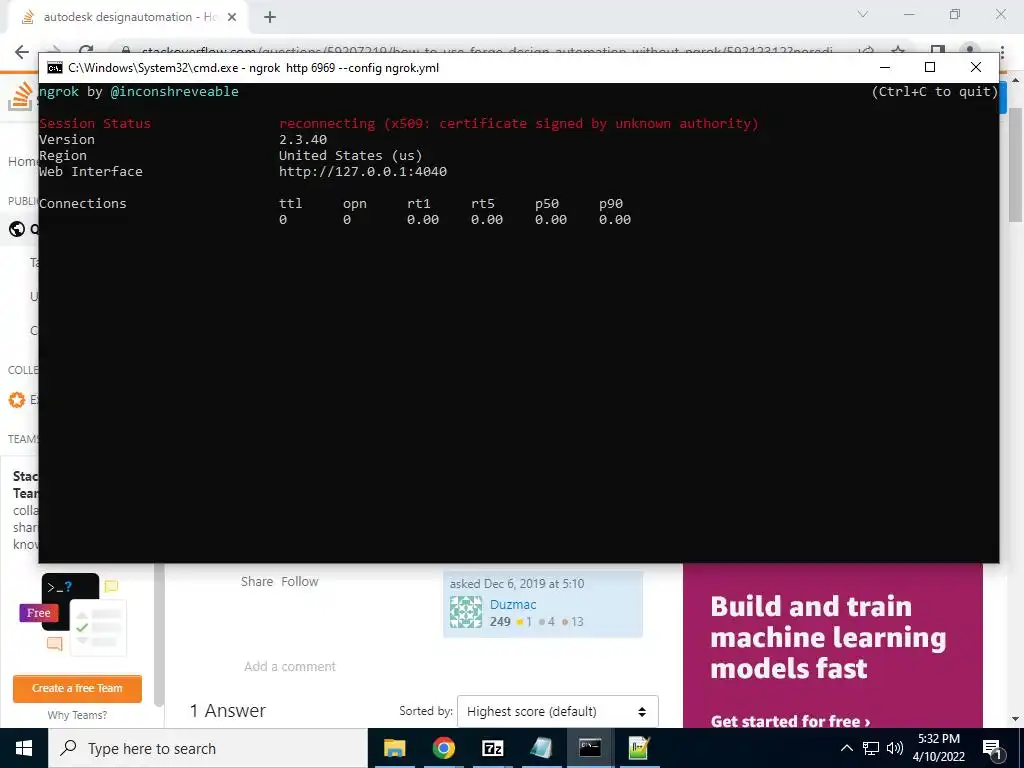Maximize the cmd.exe ngrok window

[930, 67]
